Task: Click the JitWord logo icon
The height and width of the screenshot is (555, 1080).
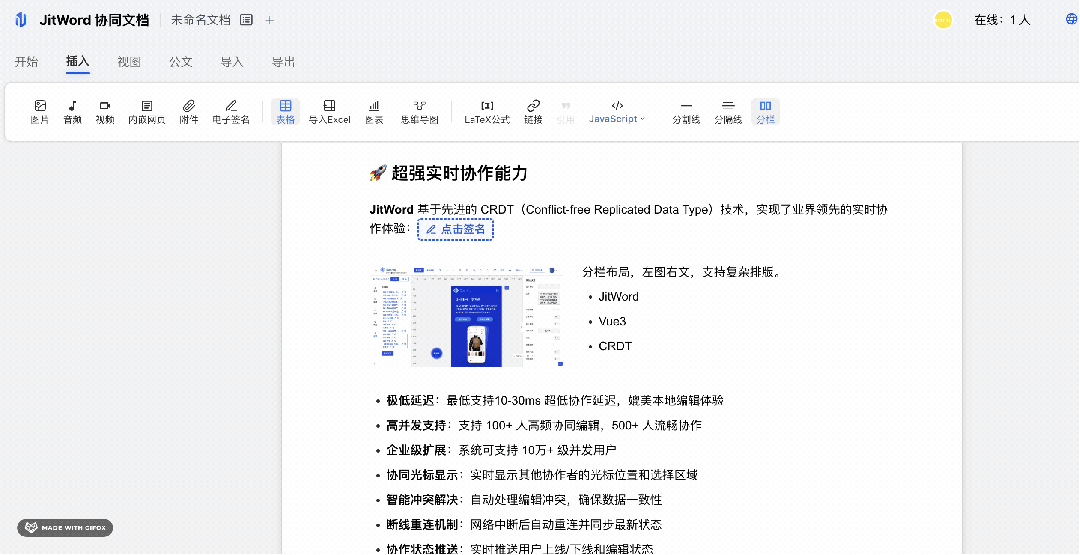Action: [x=21, y=20]
